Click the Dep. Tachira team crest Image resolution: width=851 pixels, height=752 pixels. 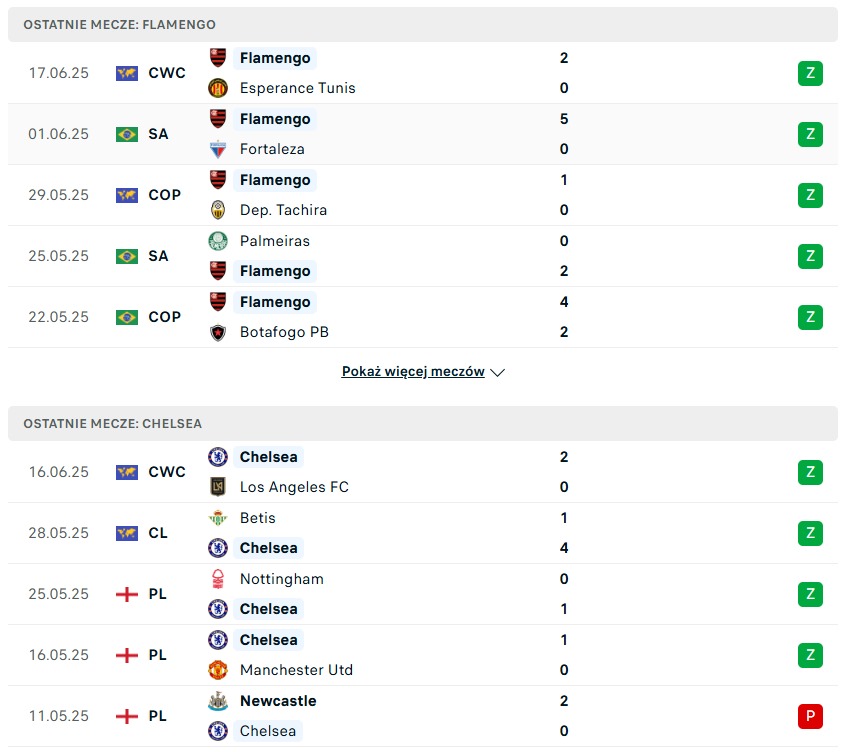(218, 210)
